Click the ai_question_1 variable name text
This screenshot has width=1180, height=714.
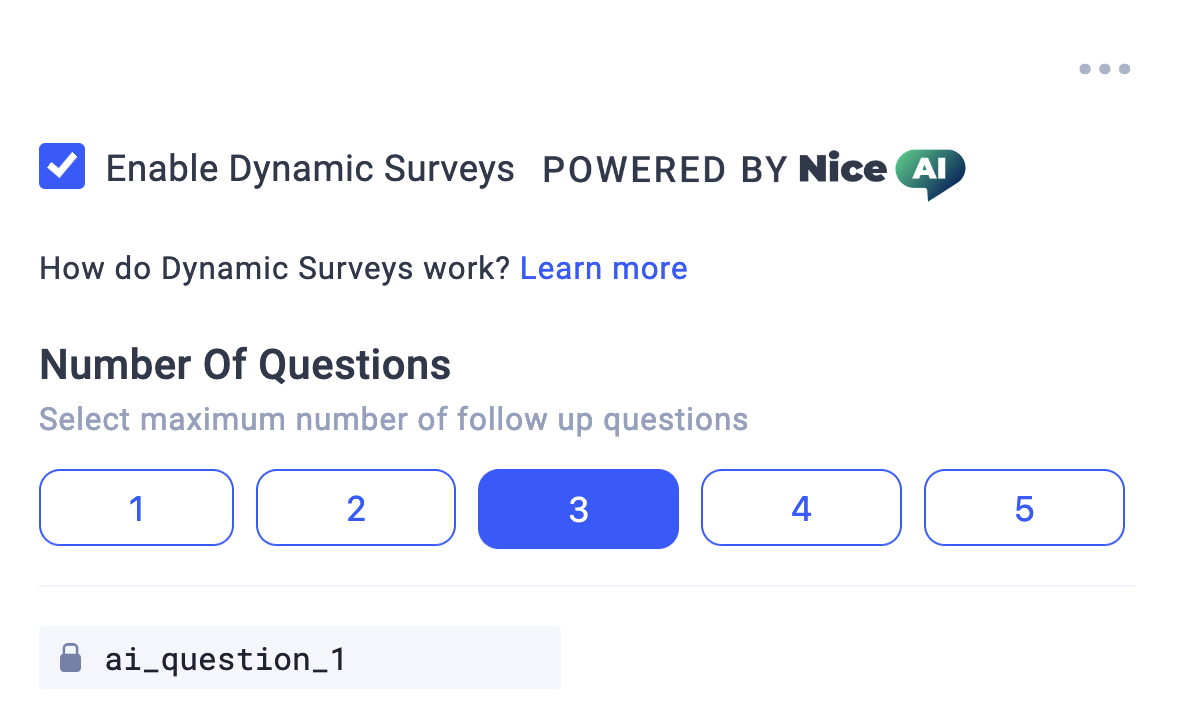tap(225, 660)
